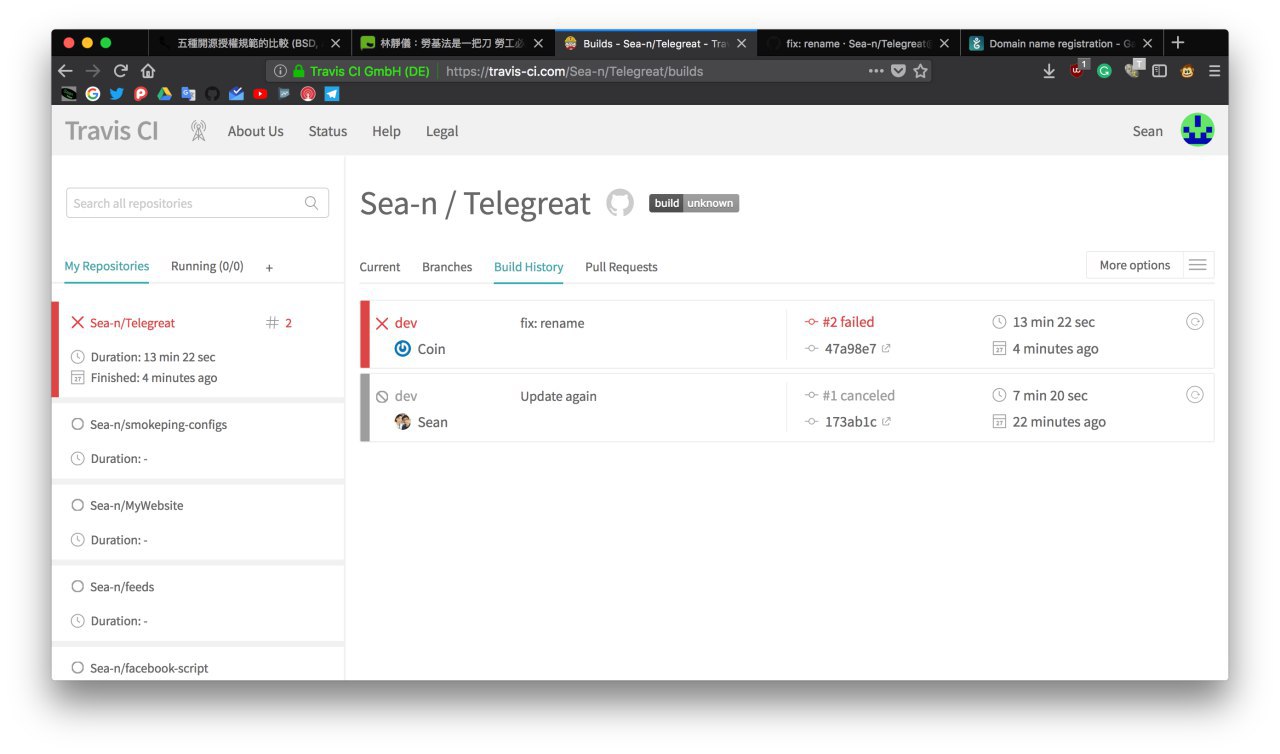Reload the page with the refresh icon
The image size is (1280, 754).
[121, 71]
